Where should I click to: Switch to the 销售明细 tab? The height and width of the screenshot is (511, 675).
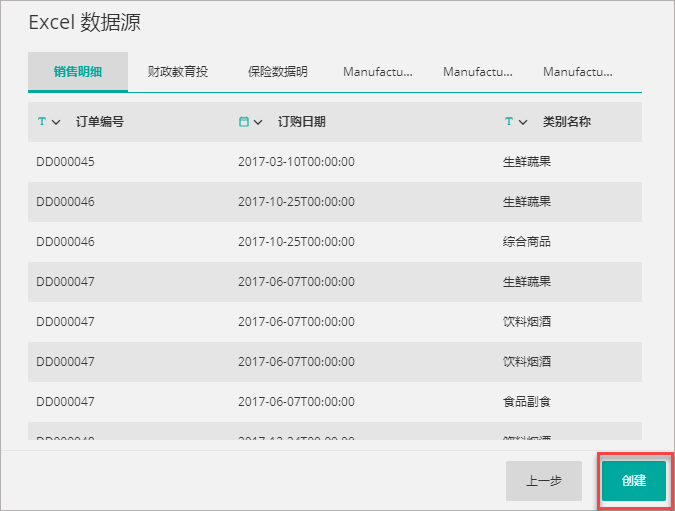point(78,72)
